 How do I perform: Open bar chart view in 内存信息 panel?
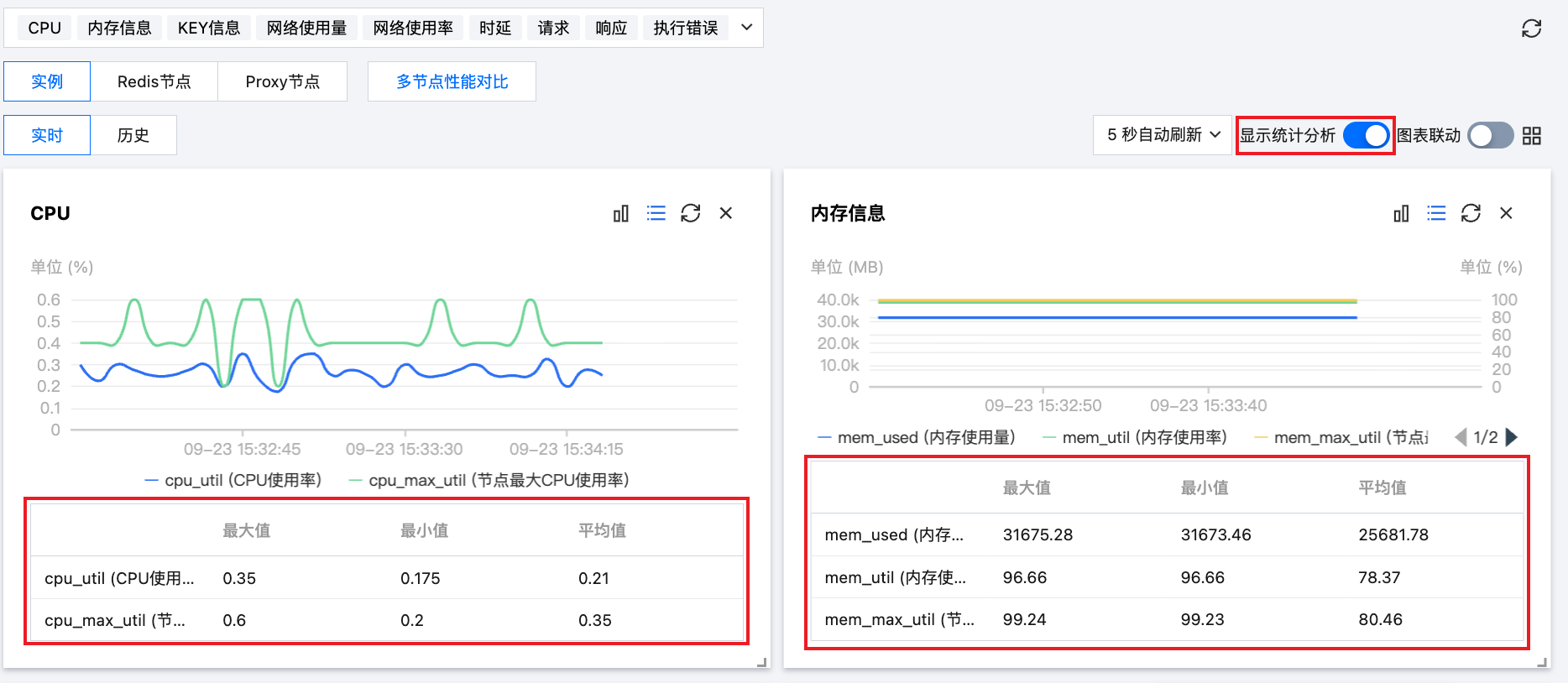coord(1401,214)
